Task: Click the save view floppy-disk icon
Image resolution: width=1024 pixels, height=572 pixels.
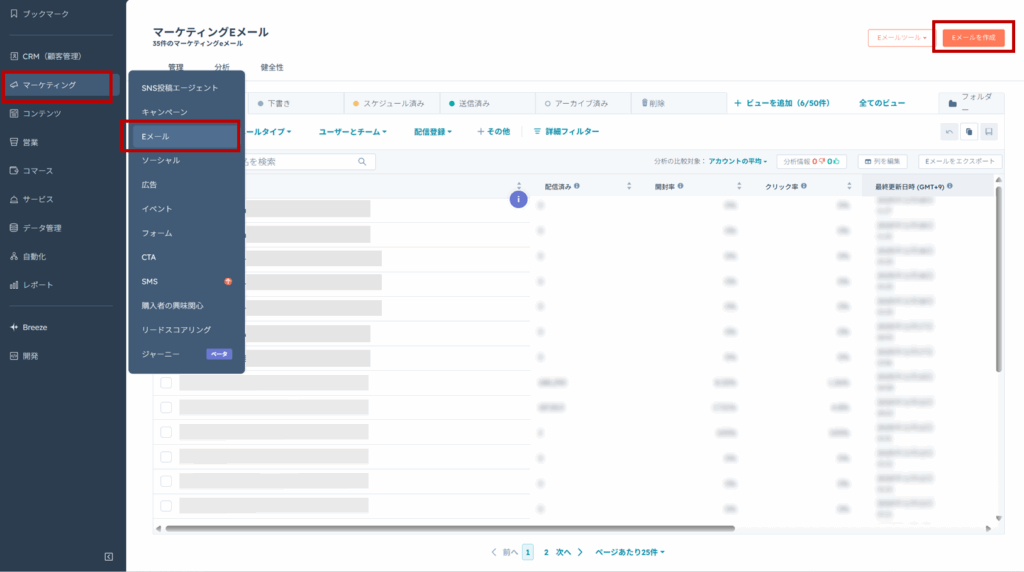Action: tap(989, 132)
